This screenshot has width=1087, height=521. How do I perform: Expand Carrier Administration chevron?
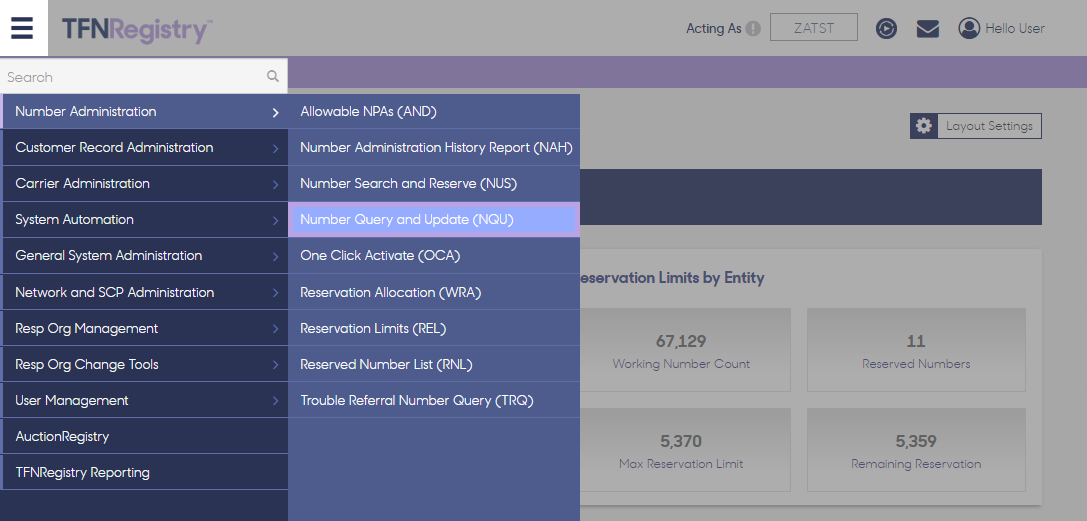tap(275, 184)
